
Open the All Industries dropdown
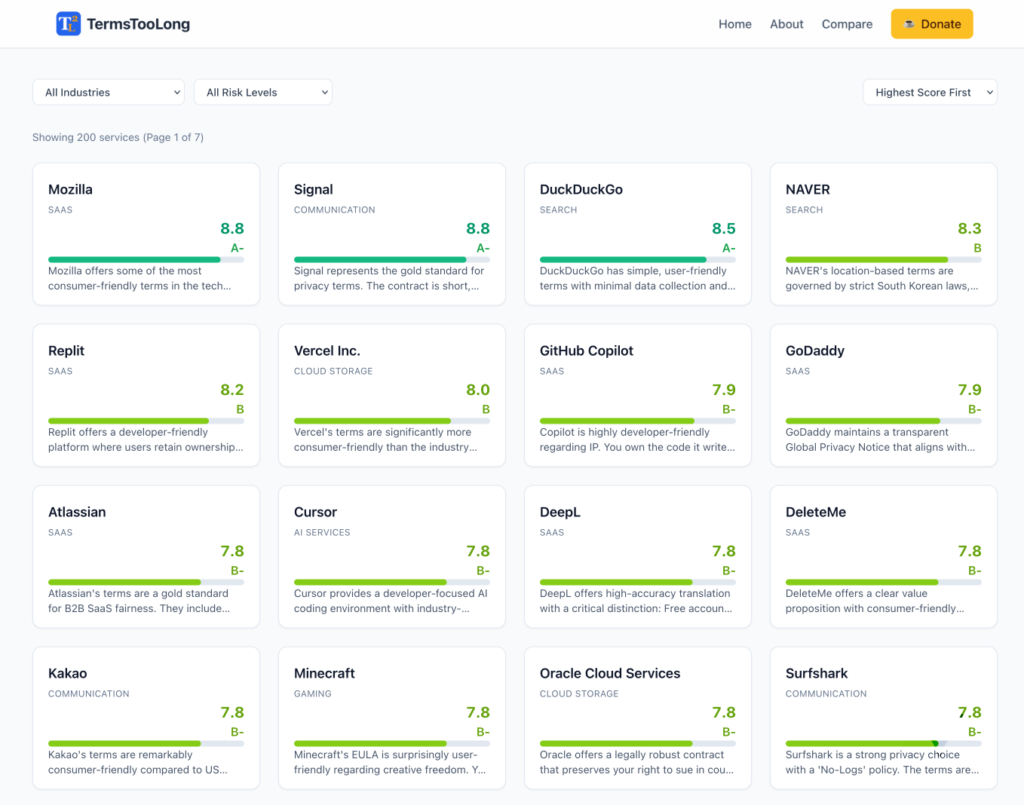coord(108,92)
